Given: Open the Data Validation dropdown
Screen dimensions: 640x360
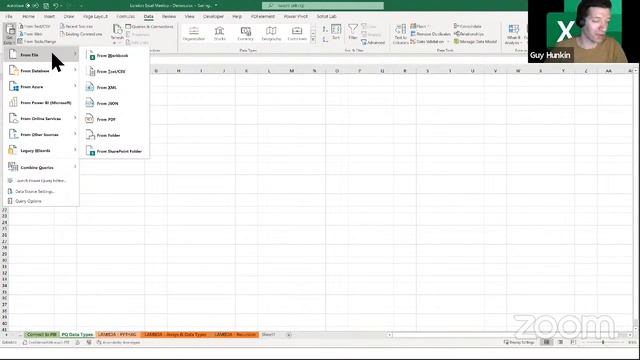Looking at the screenshot, I should (430, 41).
